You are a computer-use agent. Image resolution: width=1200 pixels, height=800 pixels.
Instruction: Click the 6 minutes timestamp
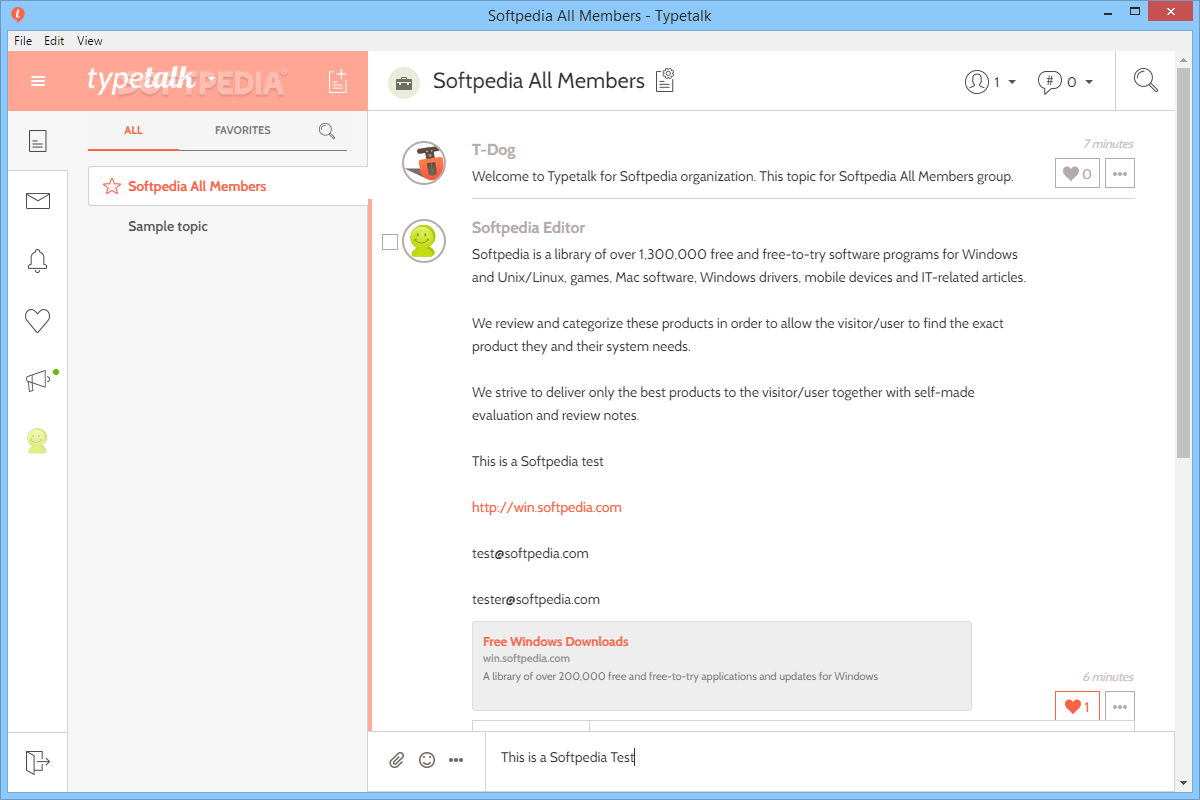pos(1108,677)
